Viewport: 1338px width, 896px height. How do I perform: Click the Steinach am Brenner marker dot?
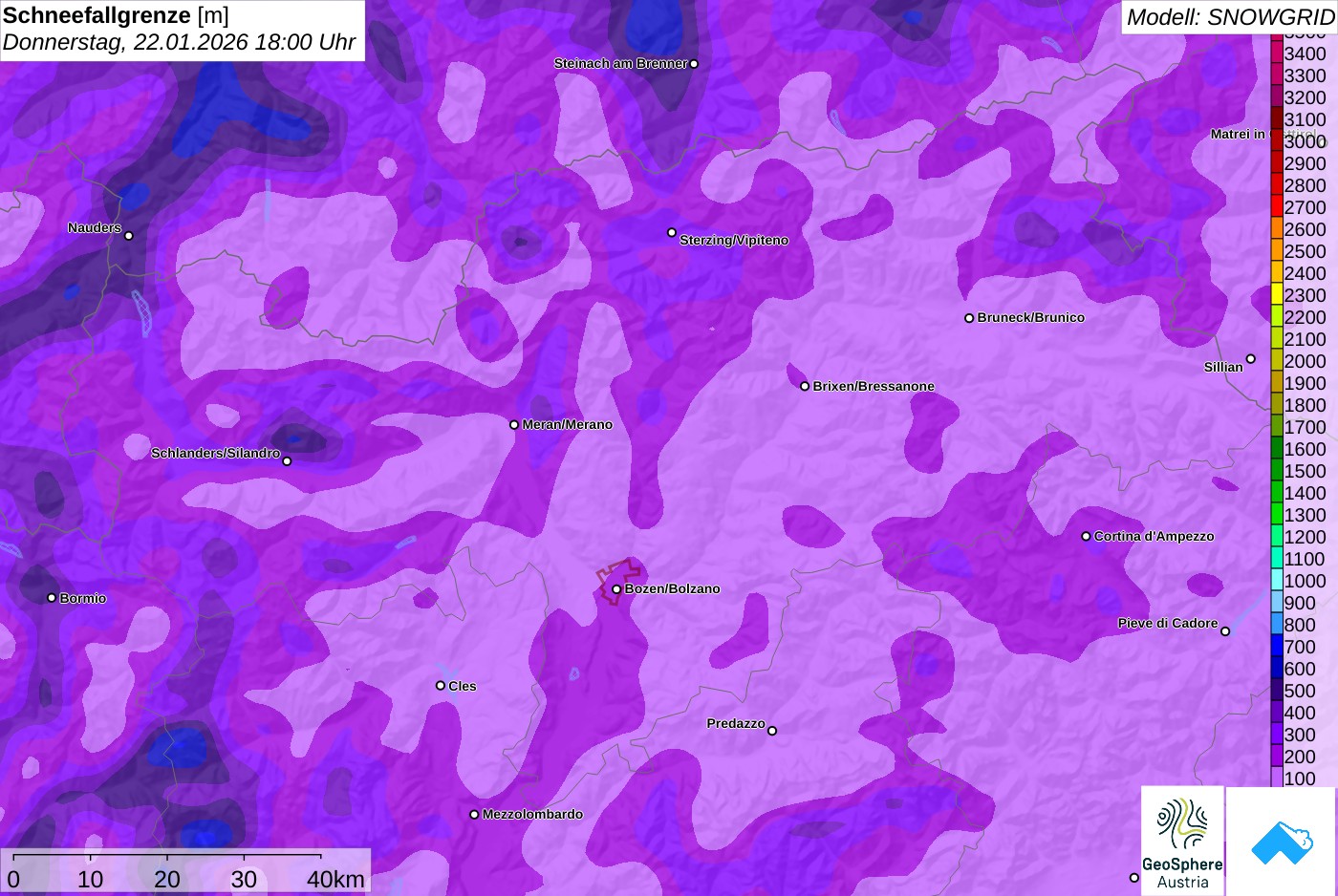click(x=694, y=64)
